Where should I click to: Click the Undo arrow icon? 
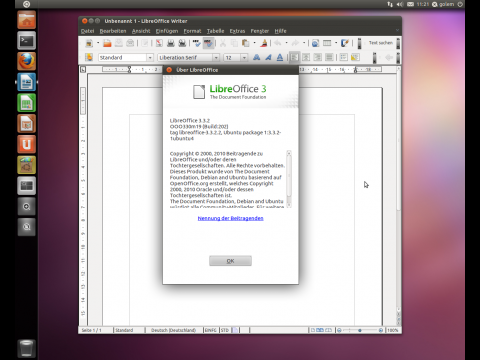tap(278, 43)
